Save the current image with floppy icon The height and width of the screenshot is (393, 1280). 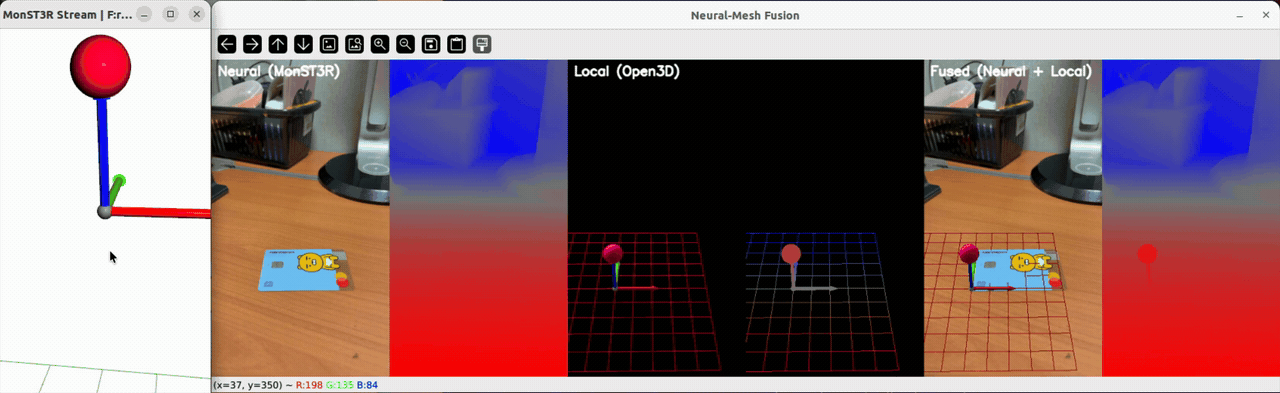[431, 44]
